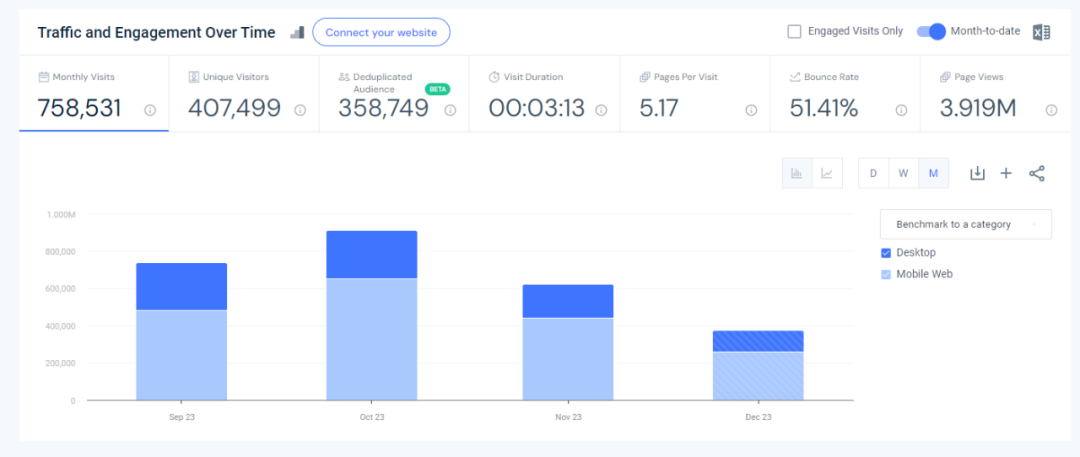Click the Desktop segment of the Oct 23 bar
1080x457 pixels.
372,254
